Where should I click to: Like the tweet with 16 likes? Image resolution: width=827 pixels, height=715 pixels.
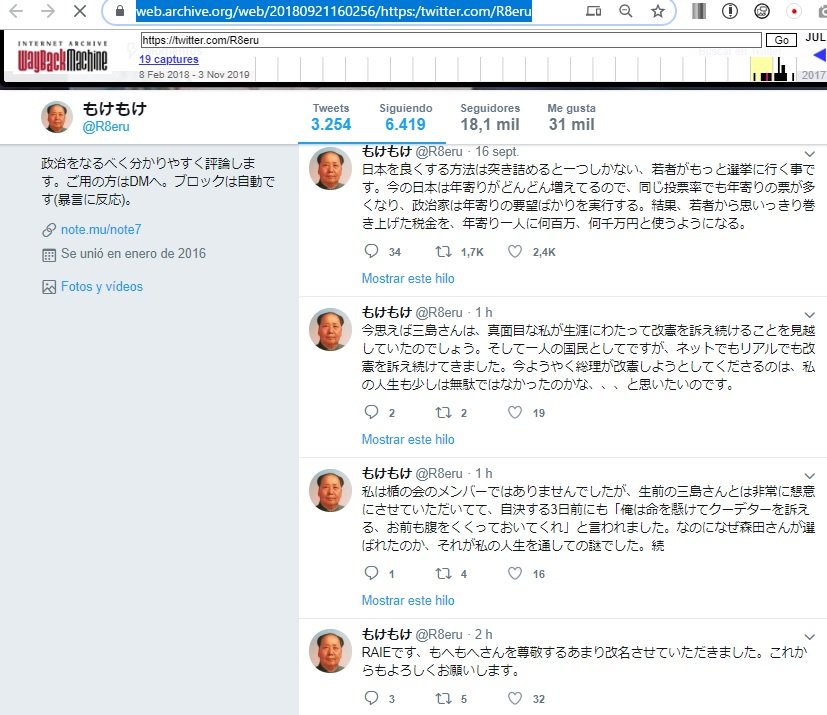515,573
